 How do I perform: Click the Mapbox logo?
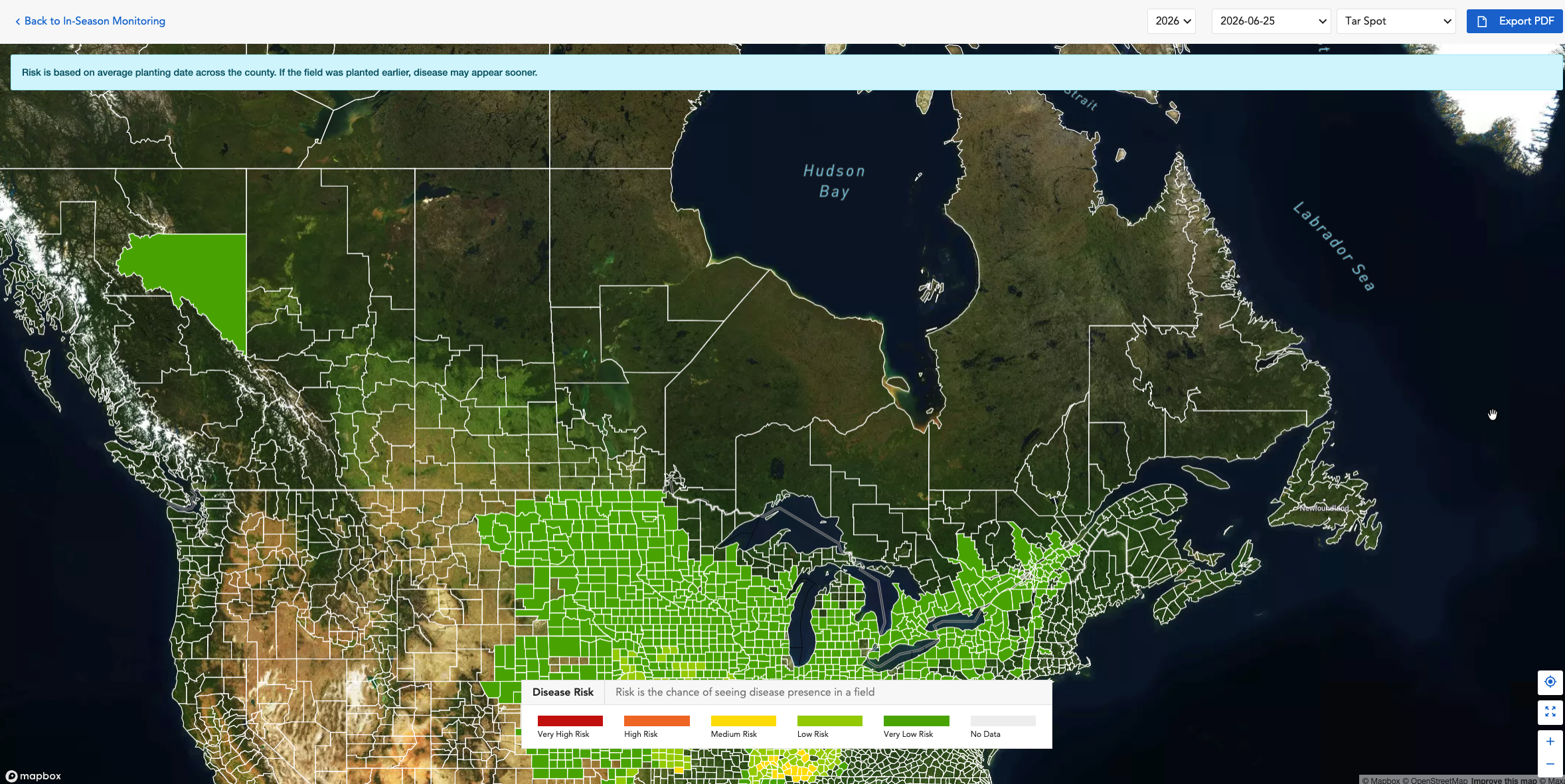point(33,776)
